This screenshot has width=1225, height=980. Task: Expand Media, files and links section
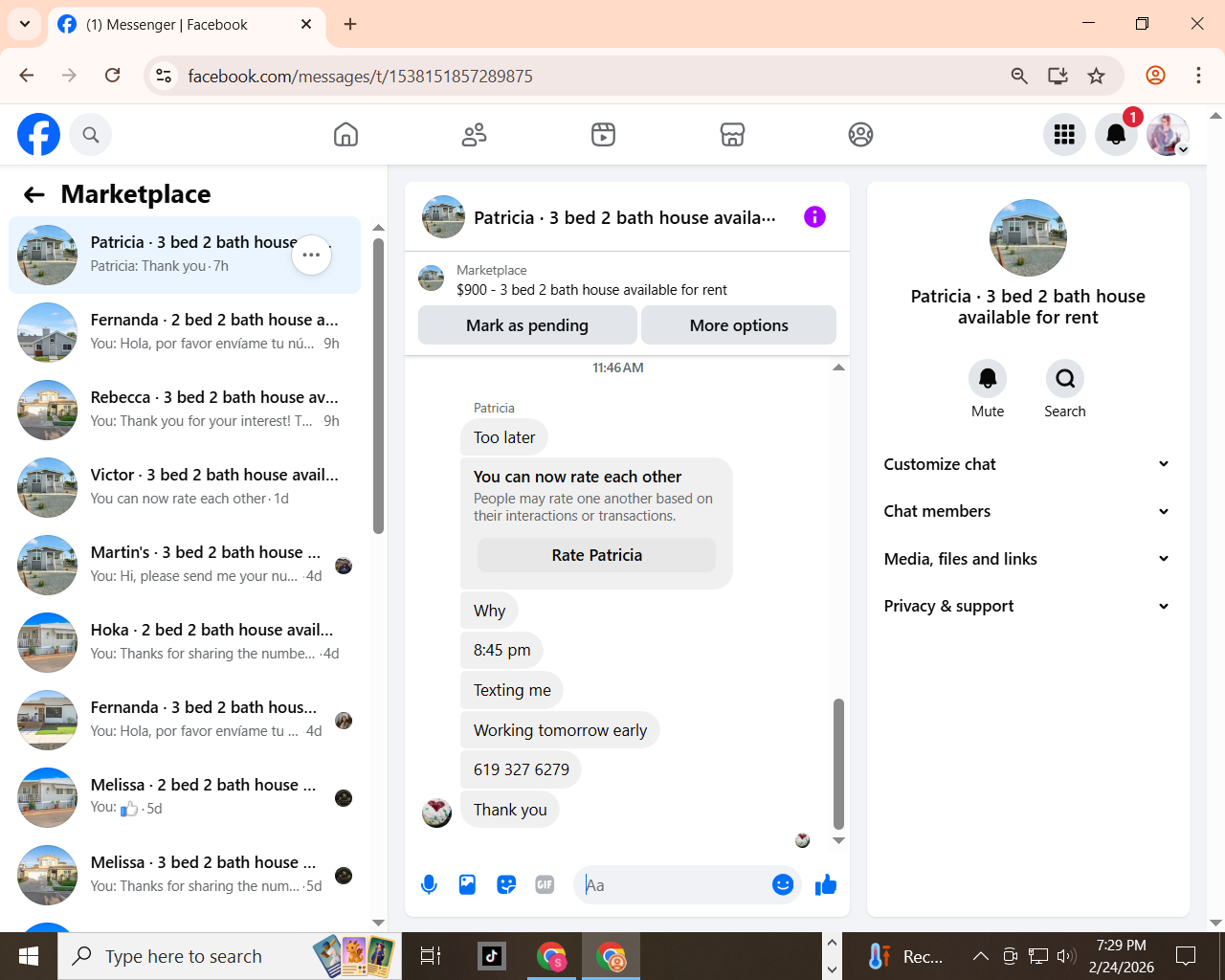click(1027, 559)
